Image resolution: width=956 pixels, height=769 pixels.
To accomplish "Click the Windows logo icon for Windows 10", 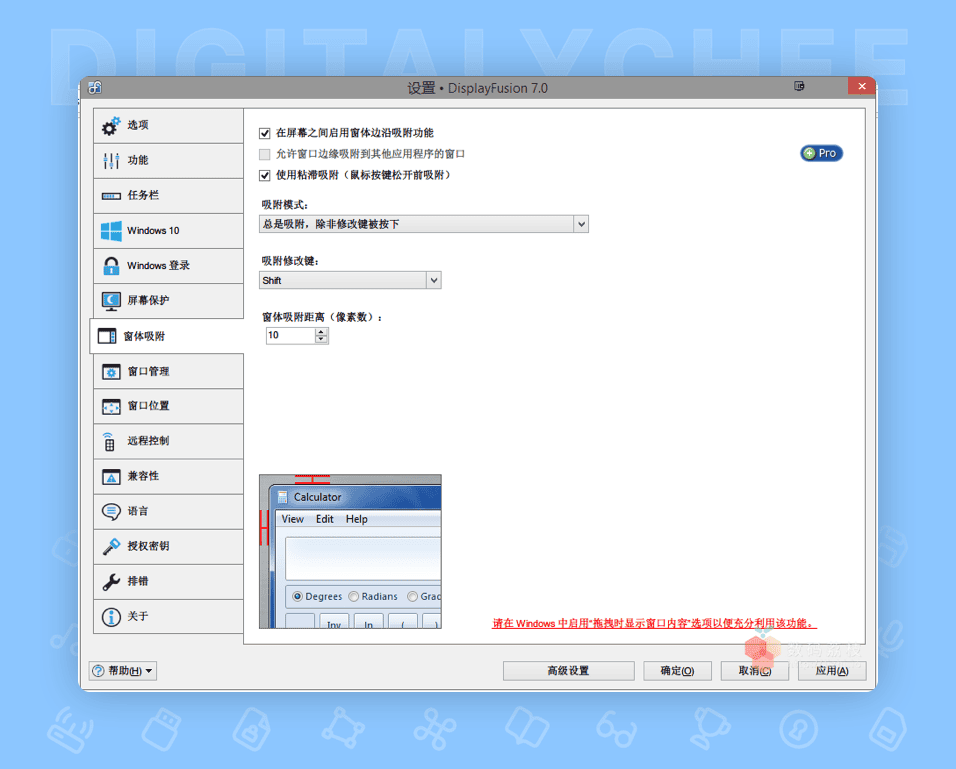I will click(x=111, y=231).
